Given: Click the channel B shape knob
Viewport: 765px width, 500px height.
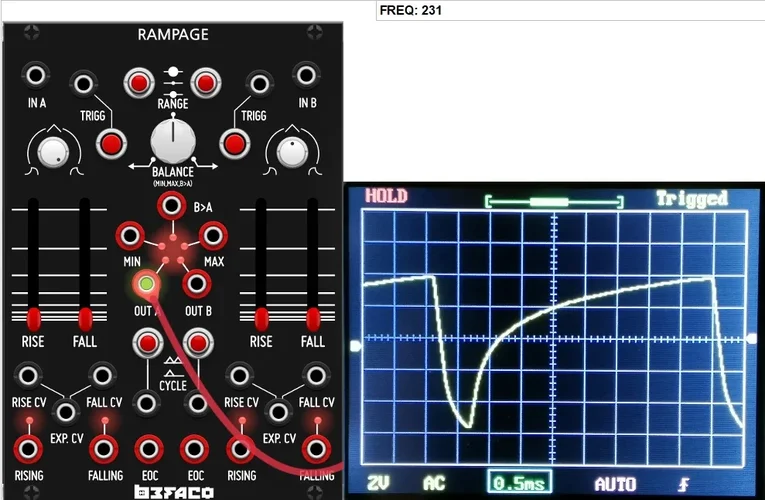Looking at the screenshot, I should pos(292,152).
